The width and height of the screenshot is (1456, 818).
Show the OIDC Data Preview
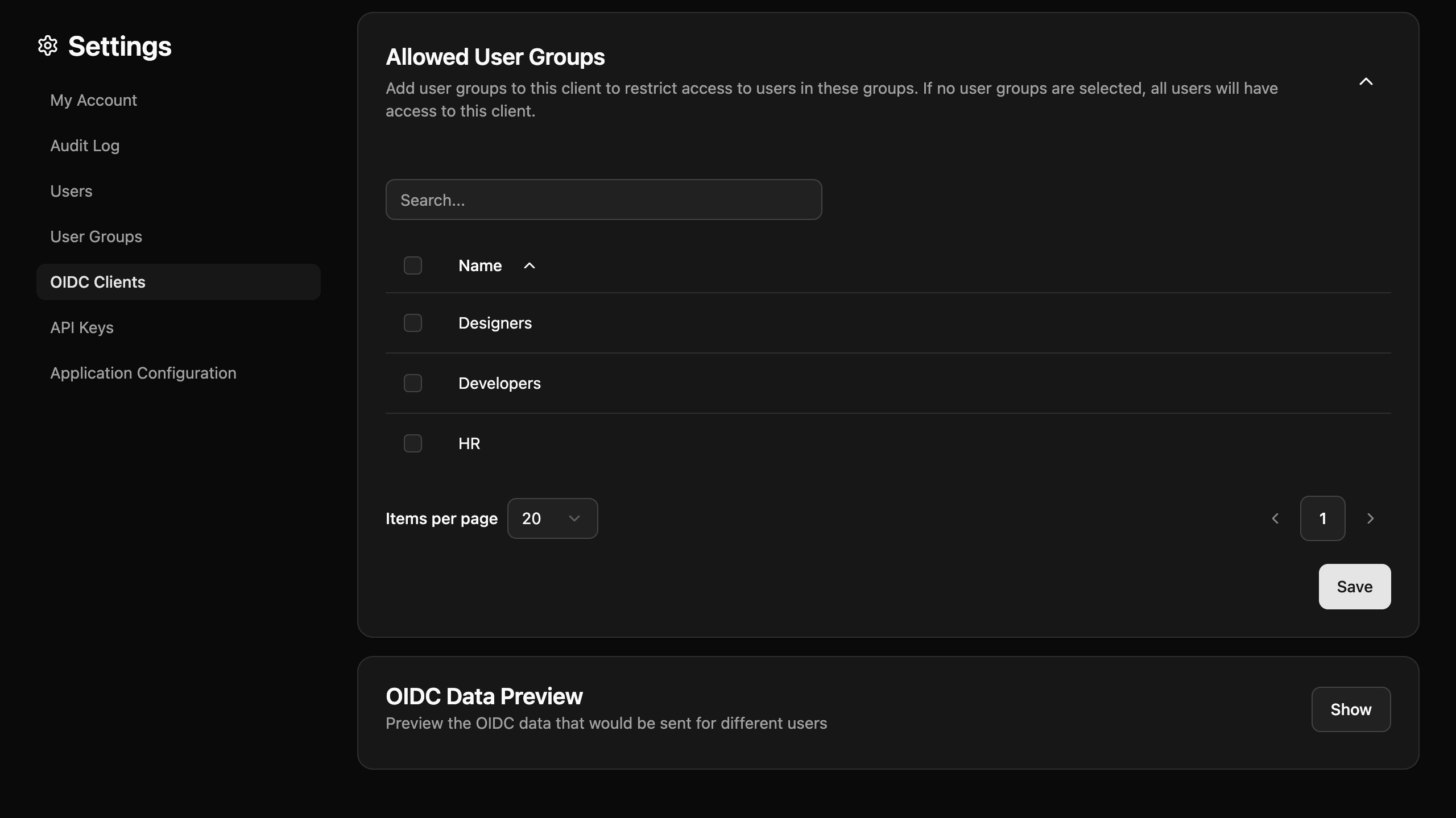coord(1350,709)
